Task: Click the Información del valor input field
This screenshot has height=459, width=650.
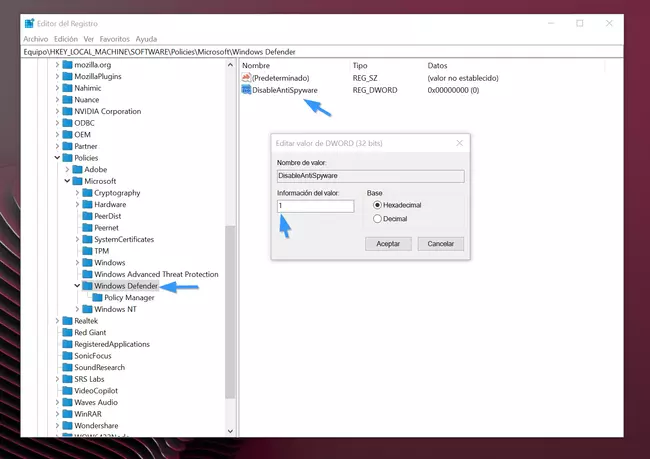Action: pos(315,206)
